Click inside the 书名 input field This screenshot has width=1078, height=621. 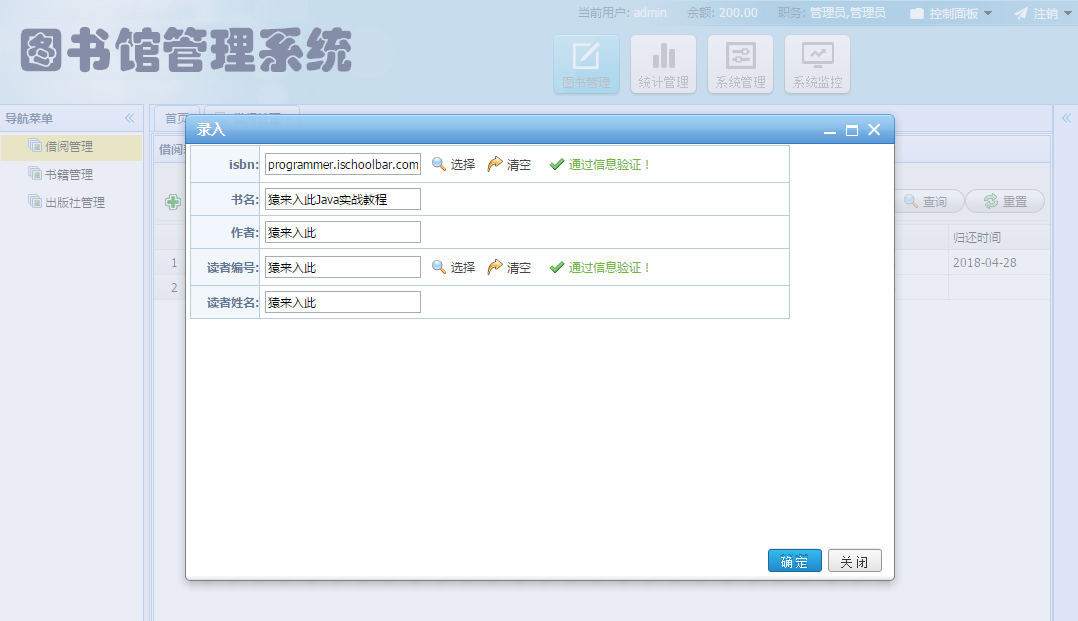(341, 198)
